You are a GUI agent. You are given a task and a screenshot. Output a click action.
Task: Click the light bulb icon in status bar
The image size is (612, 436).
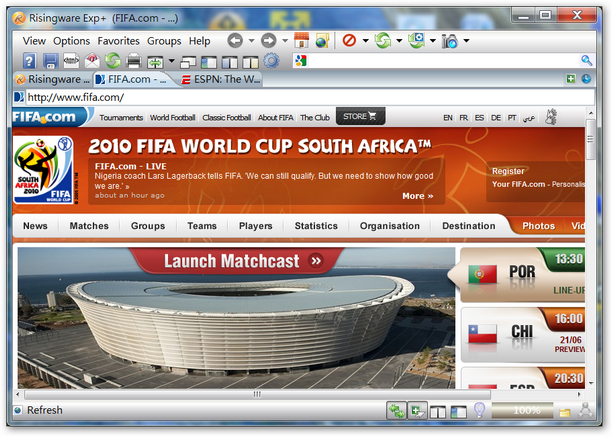[479, 410]
